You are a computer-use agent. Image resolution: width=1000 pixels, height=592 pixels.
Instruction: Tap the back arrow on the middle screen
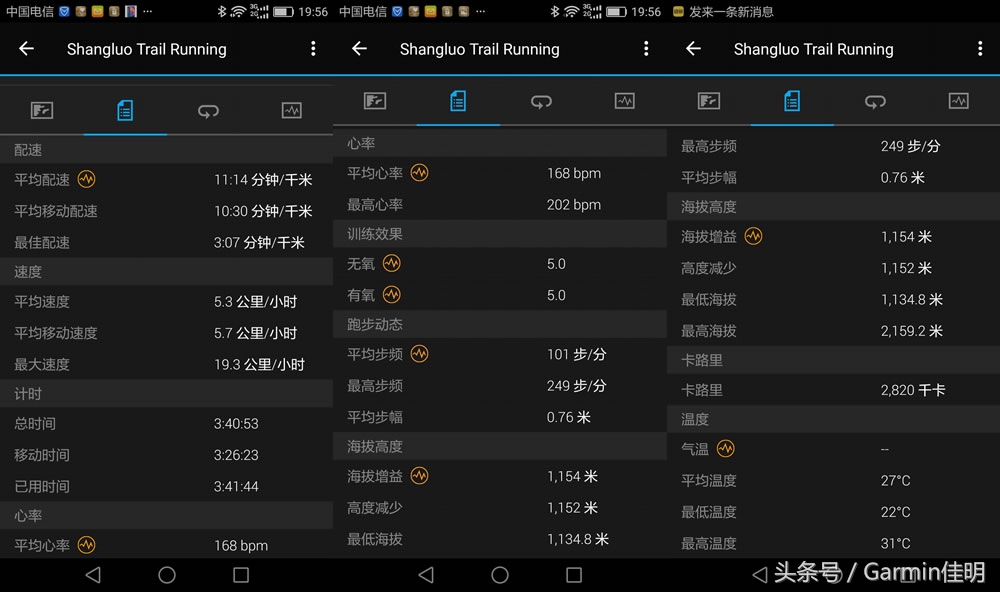click(358, 48)
